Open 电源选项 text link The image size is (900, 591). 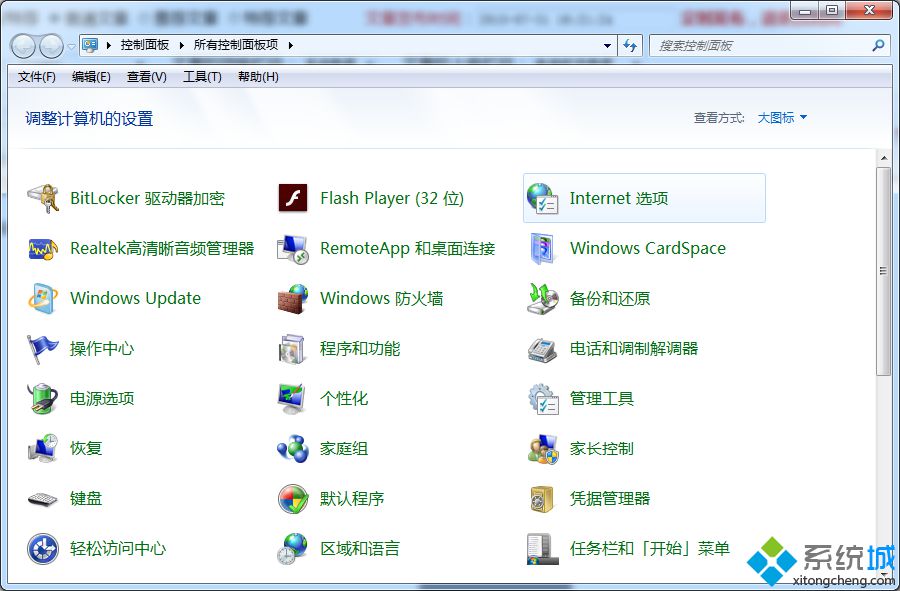click(102, 399)
